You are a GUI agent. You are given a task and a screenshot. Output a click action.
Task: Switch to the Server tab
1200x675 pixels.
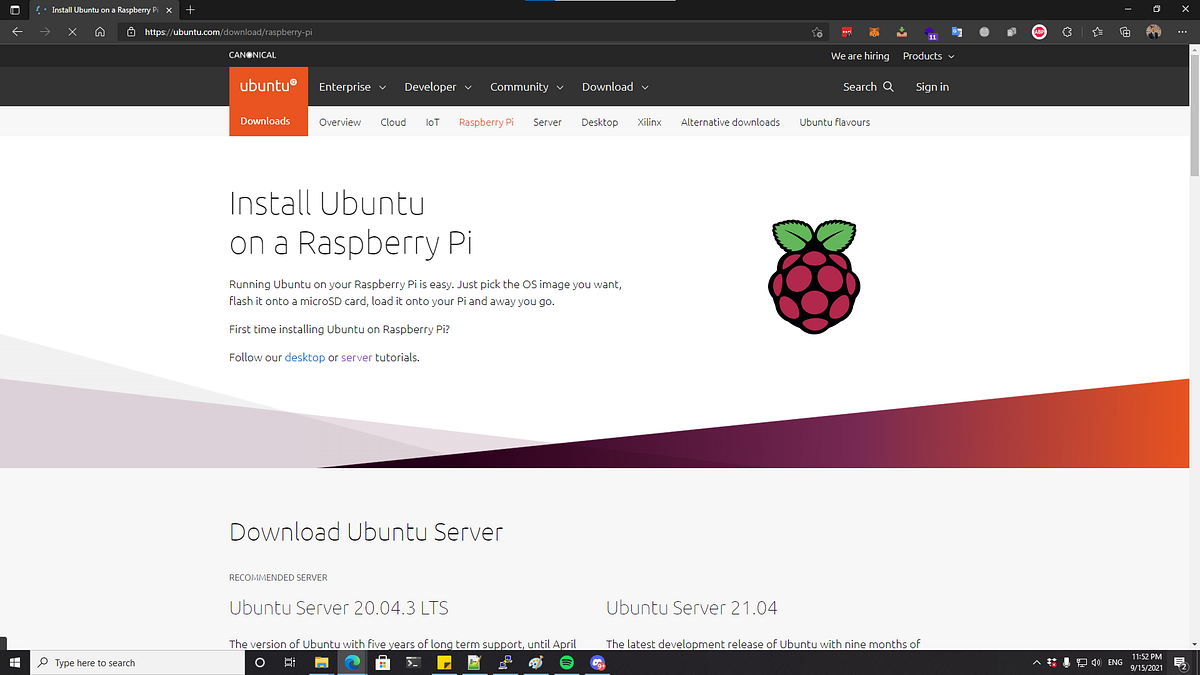click(547, 122)
